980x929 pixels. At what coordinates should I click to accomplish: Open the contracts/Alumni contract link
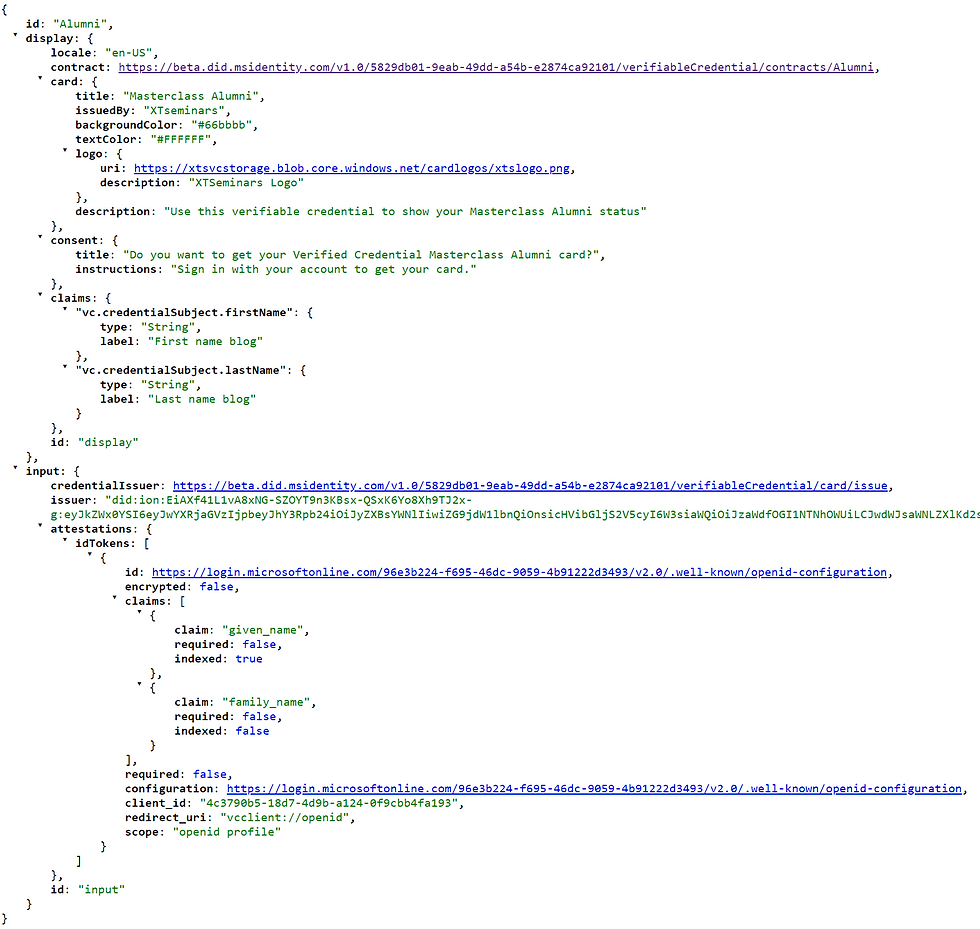pos(496,68)
